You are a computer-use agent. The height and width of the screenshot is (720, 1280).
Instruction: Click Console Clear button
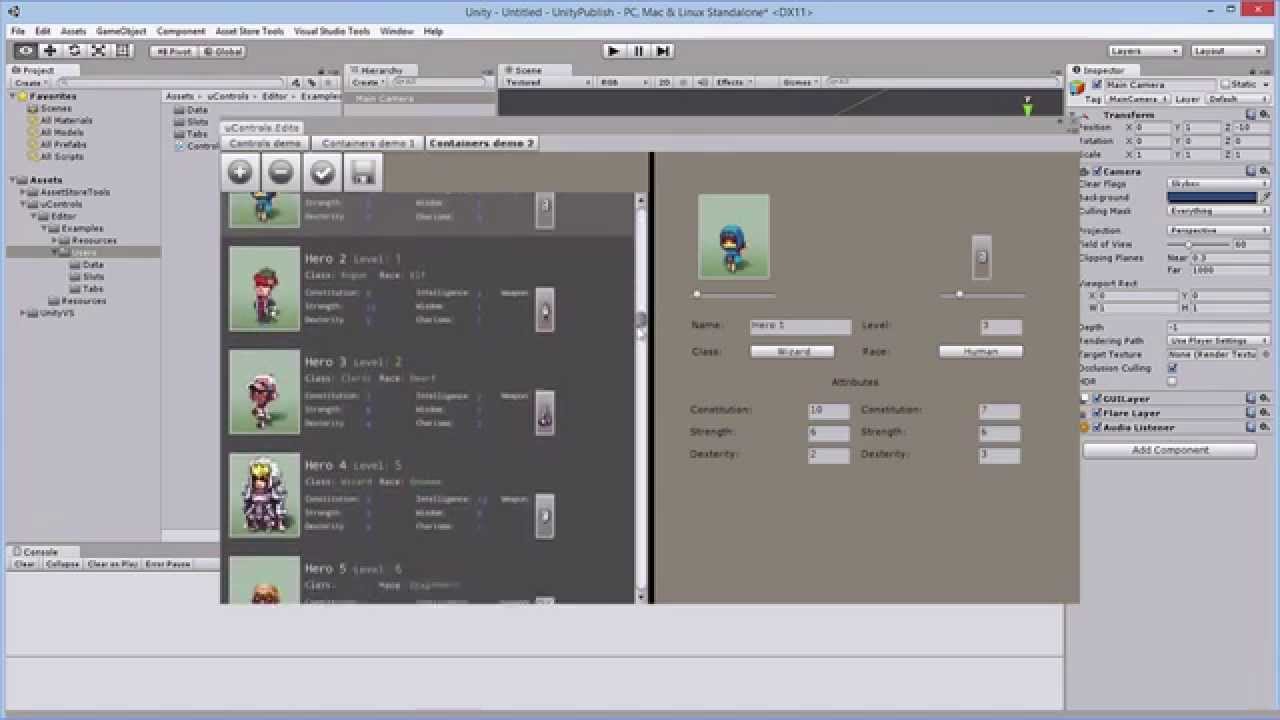coord(25,564)
